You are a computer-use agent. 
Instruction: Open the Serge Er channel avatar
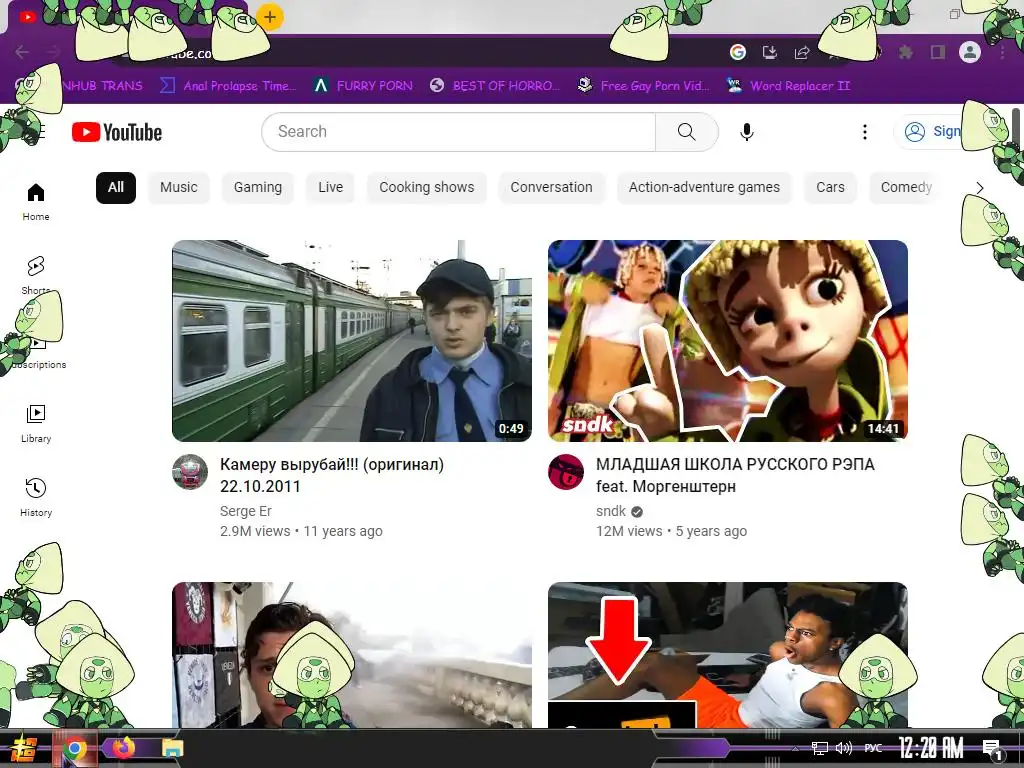(x=190, y=472)
